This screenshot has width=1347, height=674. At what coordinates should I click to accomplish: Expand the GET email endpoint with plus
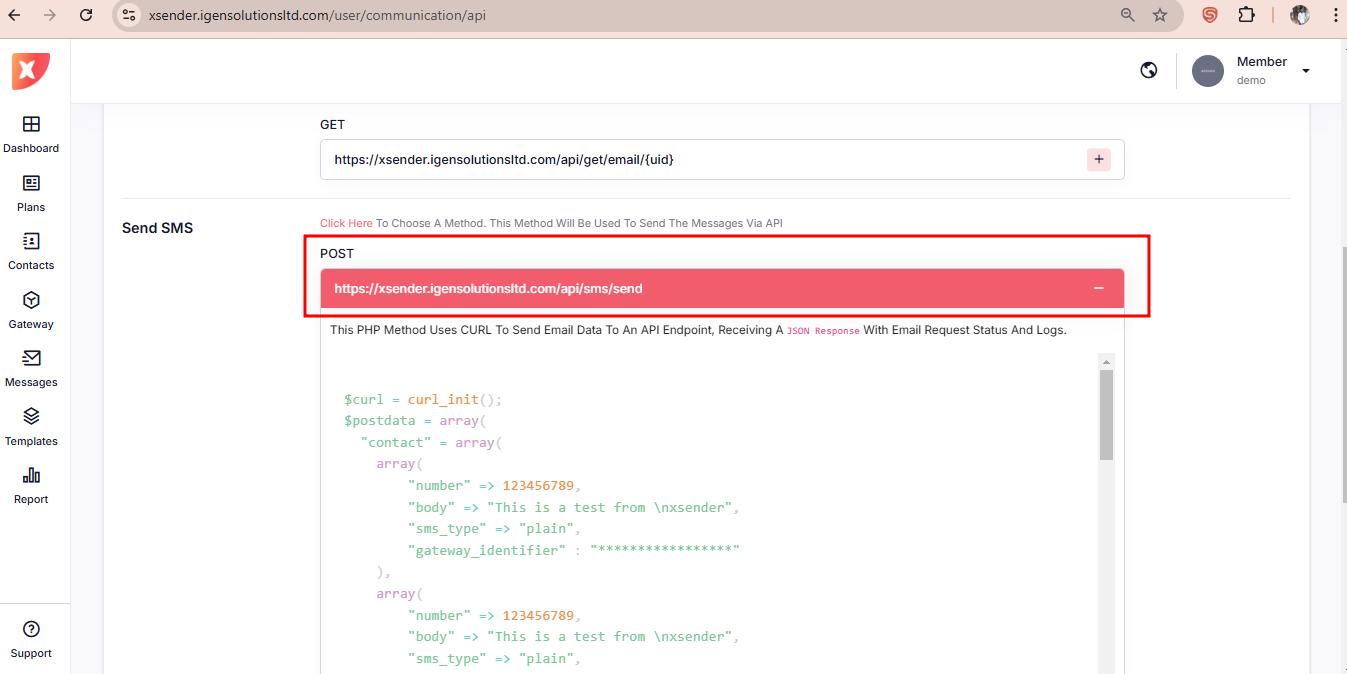point(1098,159)
